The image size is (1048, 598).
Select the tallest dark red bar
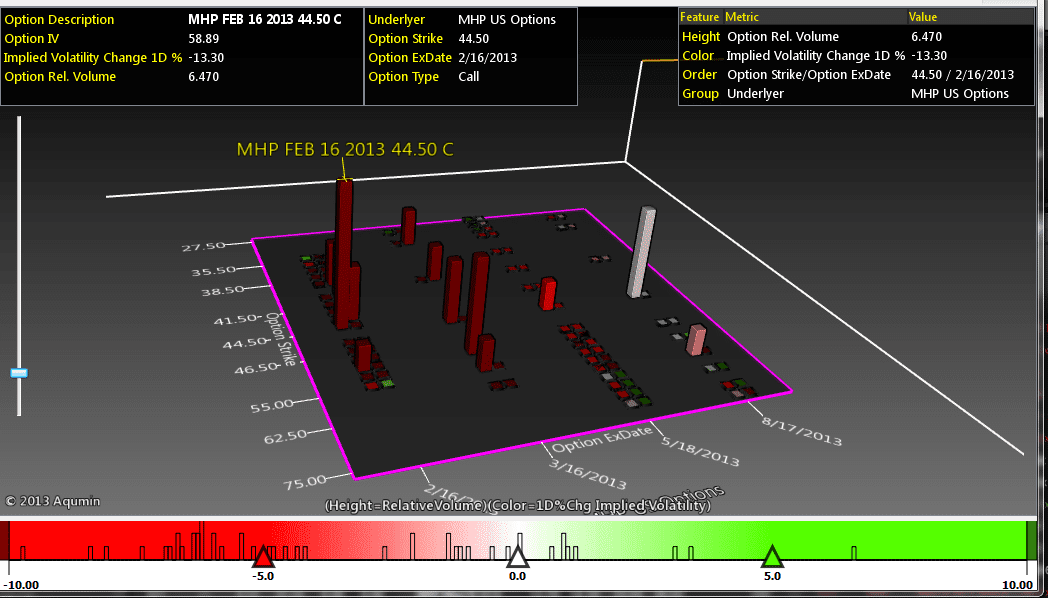coord(344,250)
